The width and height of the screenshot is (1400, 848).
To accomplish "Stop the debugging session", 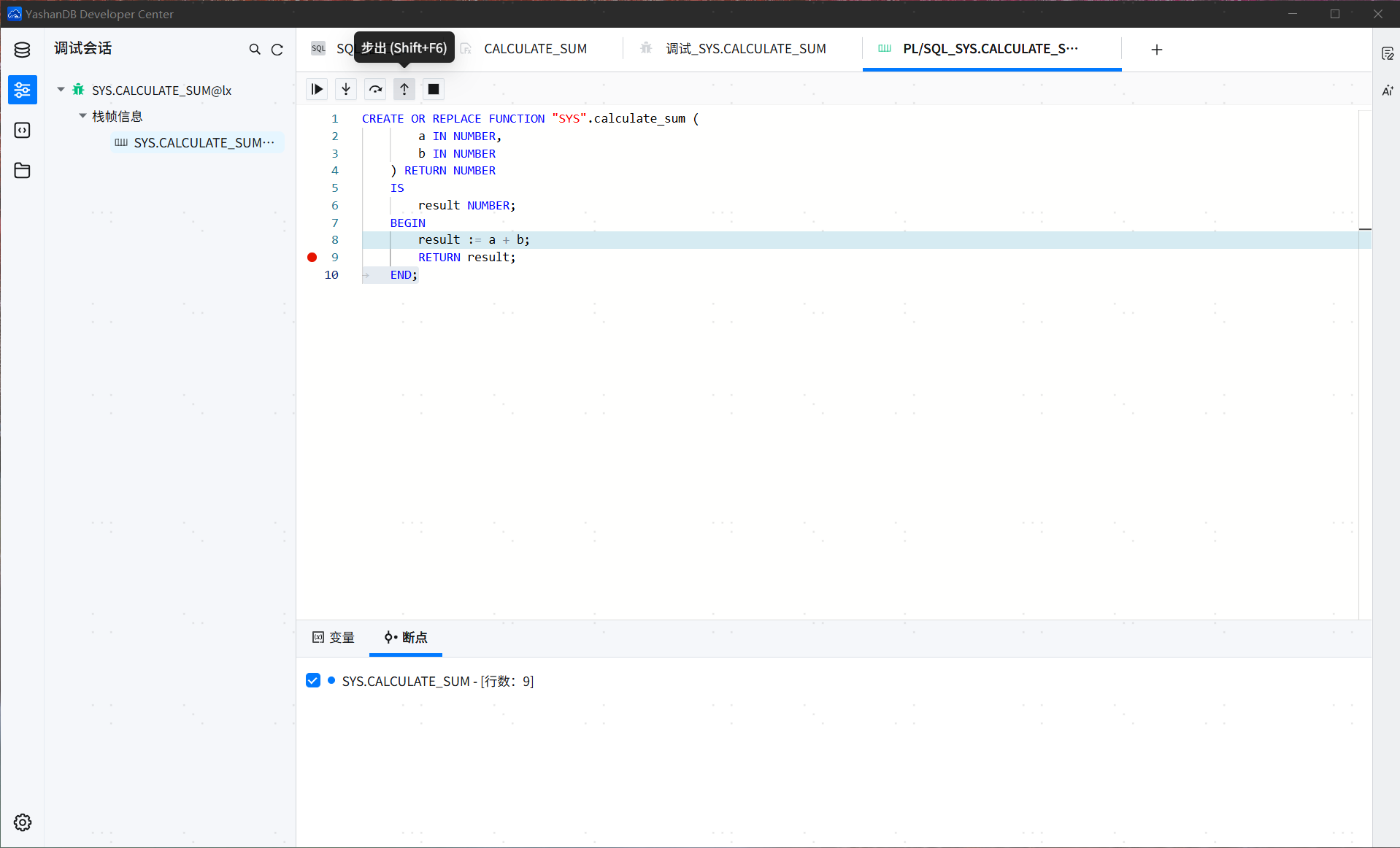I will click(434, 89).
